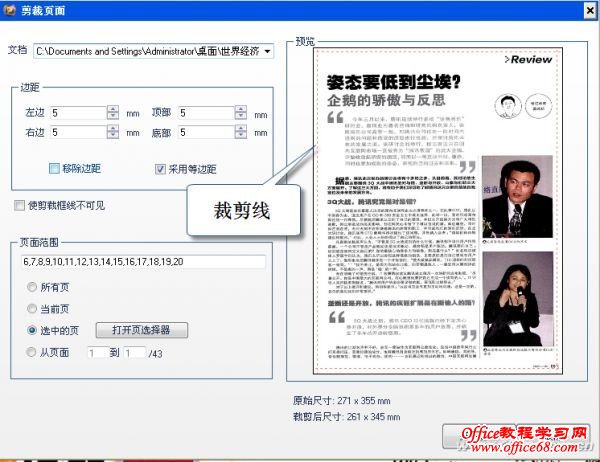Click the left margin input field
The height and width of the screenshot is (462, 600).
pyautogui.click(x=78, y=113)
